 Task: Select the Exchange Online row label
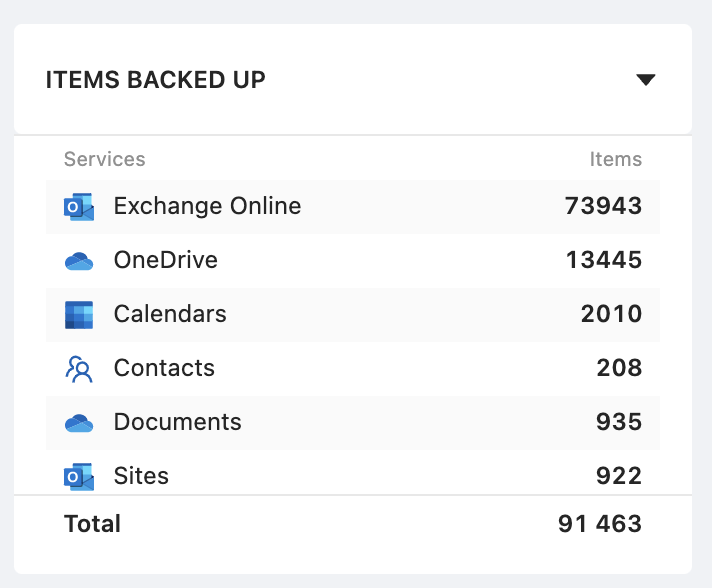tap(207, 206)
